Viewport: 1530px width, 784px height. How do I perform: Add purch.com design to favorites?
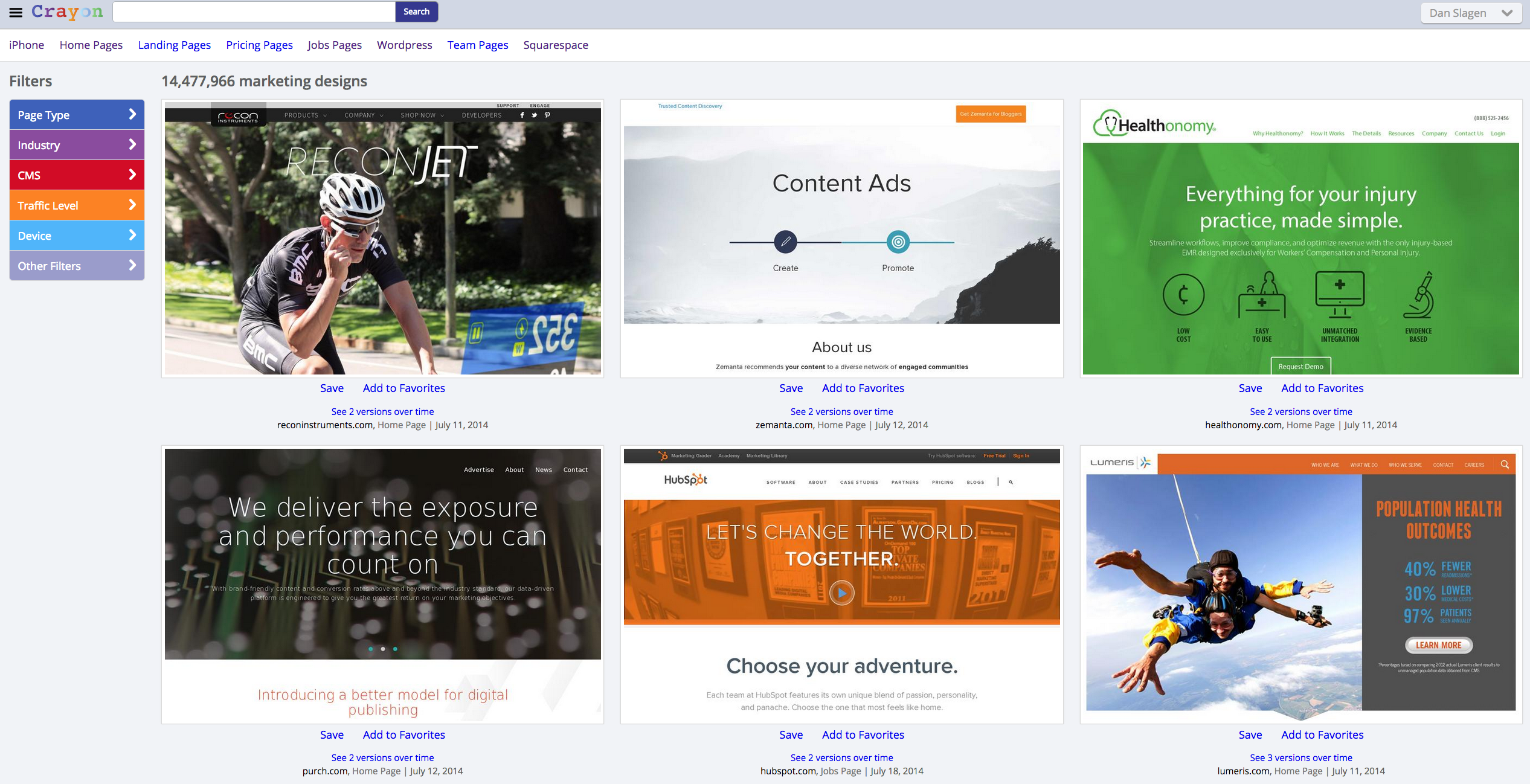pos(403,734)
